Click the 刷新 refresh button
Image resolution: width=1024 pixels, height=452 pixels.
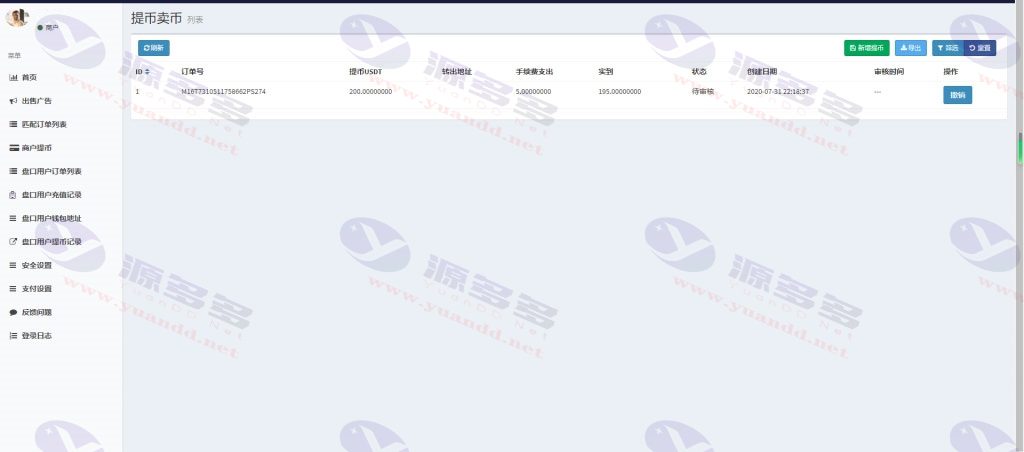click(x=153, y=48)
